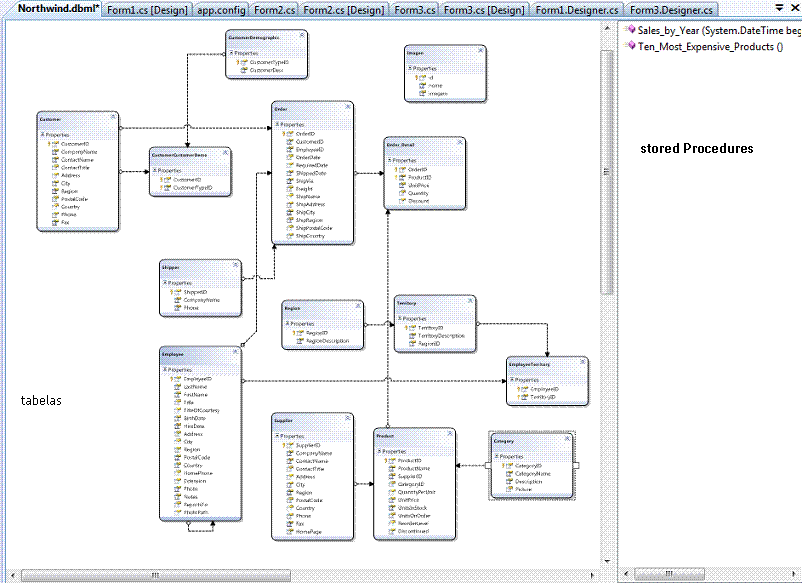The width and height of the screenshot is (802, 583).
Task: Open the document tab list dropdown arrow
Action: click(x=779, y=8)
